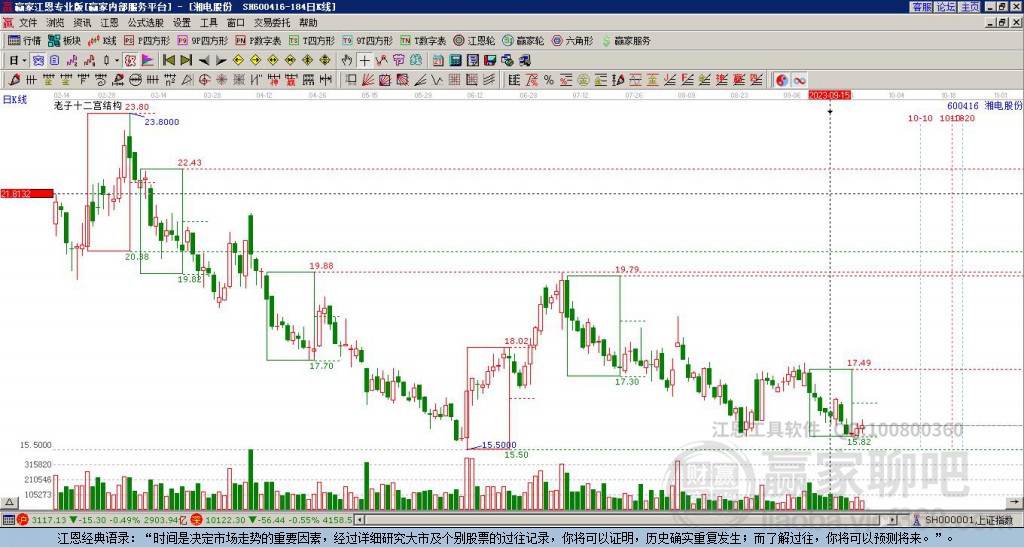Toggle the red-blue yin-yang icon
The image size is (1024, 548).
782,80
